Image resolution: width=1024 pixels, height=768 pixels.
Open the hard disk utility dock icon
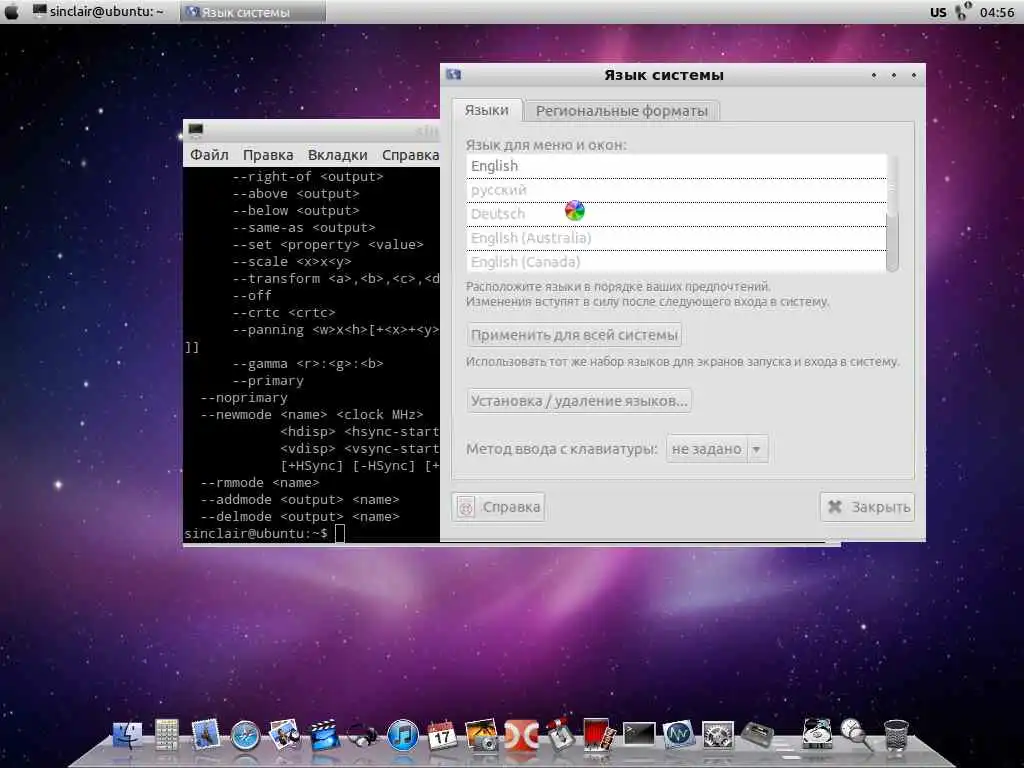[x=817, y=735]
